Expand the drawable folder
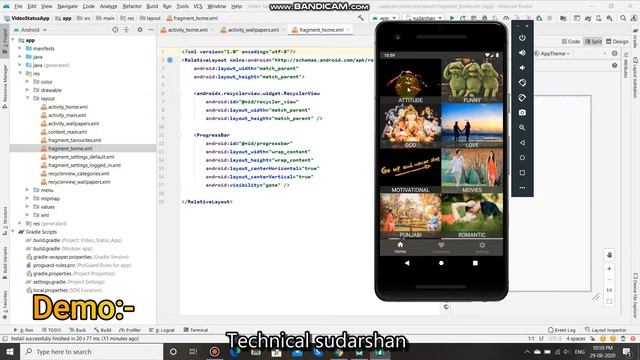This screenshot has width=640, height=360. 27,90
